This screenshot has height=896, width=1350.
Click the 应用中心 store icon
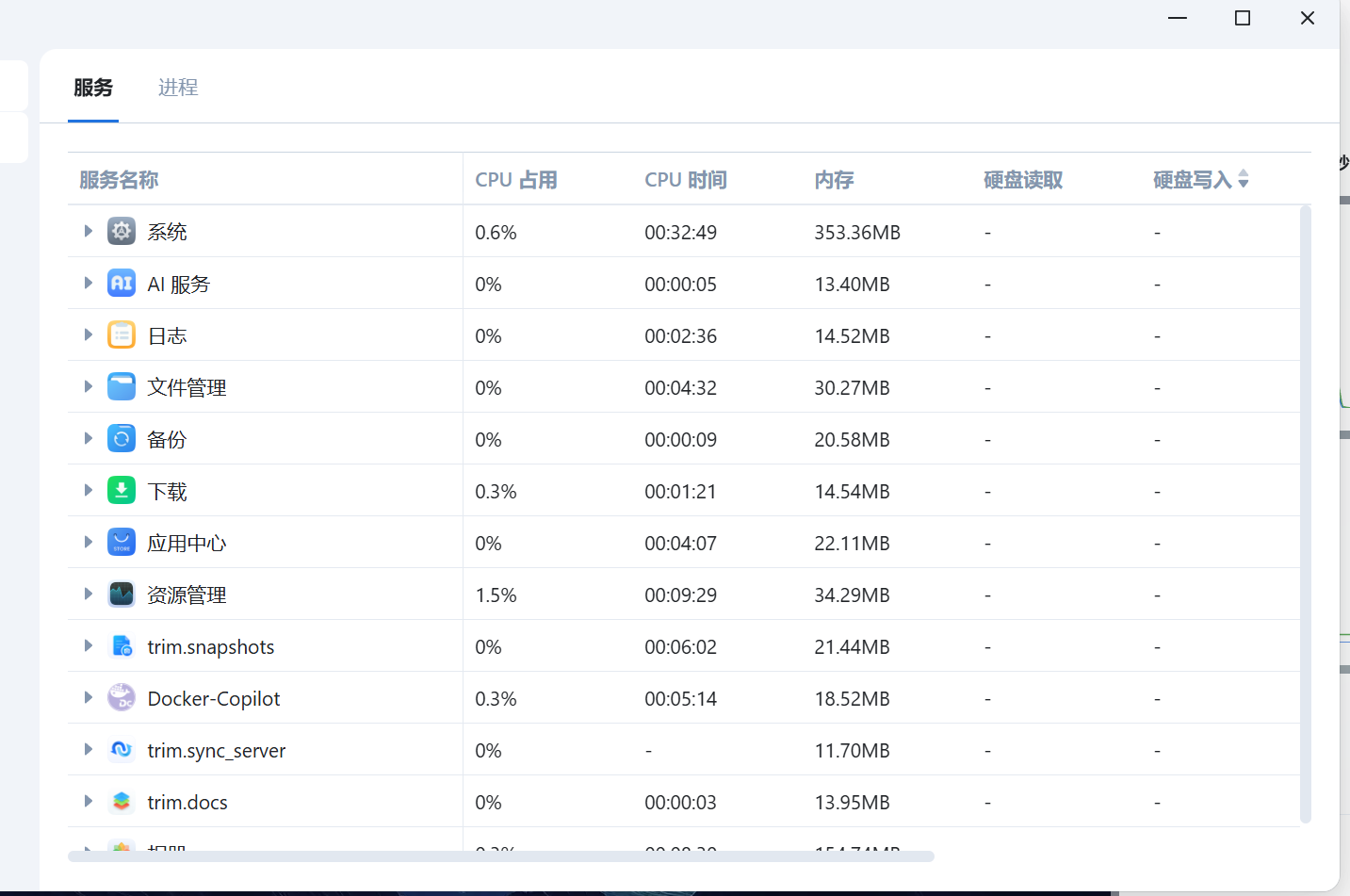(122, 542)
